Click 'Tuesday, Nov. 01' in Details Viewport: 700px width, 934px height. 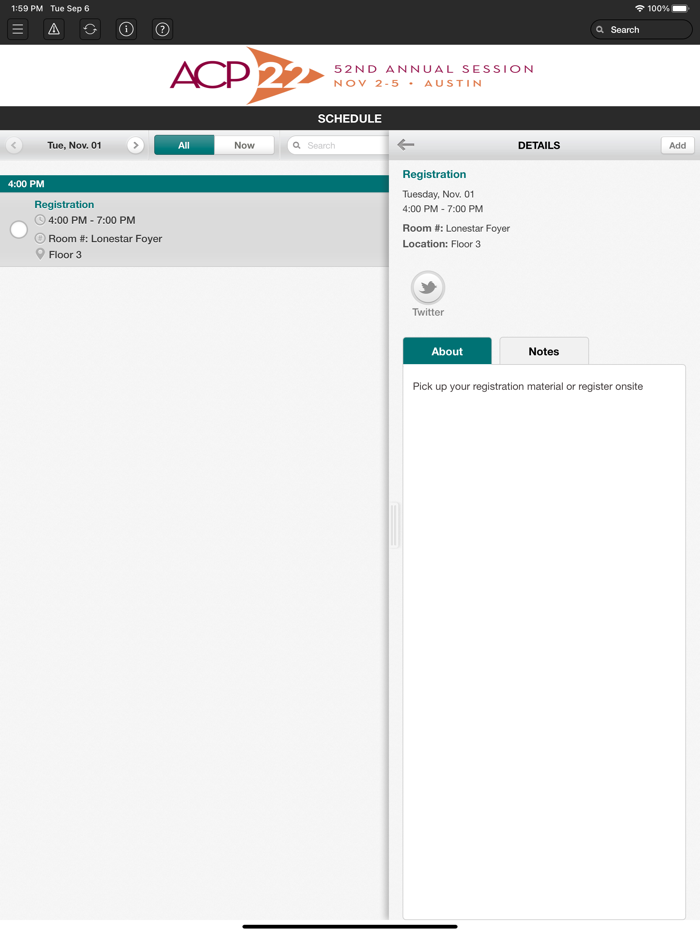438,194
